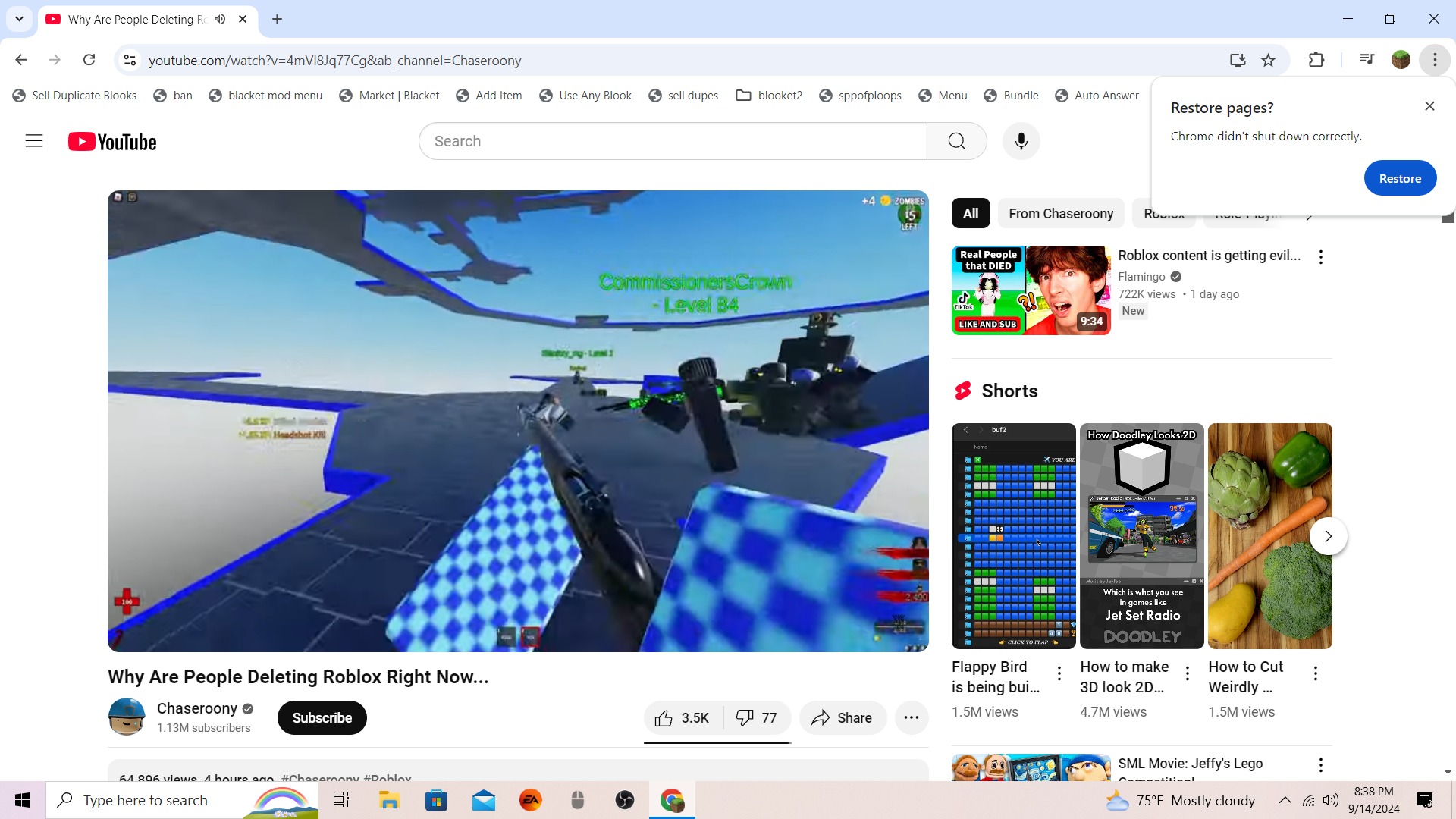The image size is (1456, 819).
Task: Select the From Chaseroony filter chip
Action: (x=1060, y=214)
